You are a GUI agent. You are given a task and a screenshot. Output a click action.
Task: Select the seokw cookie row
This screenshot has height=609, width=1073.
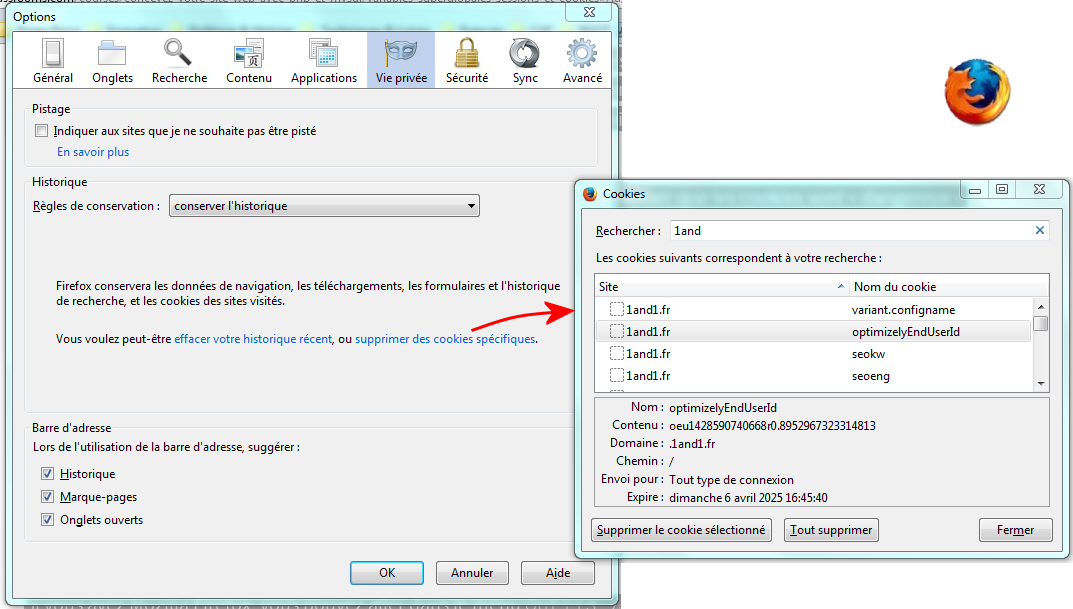pos(814,354)
